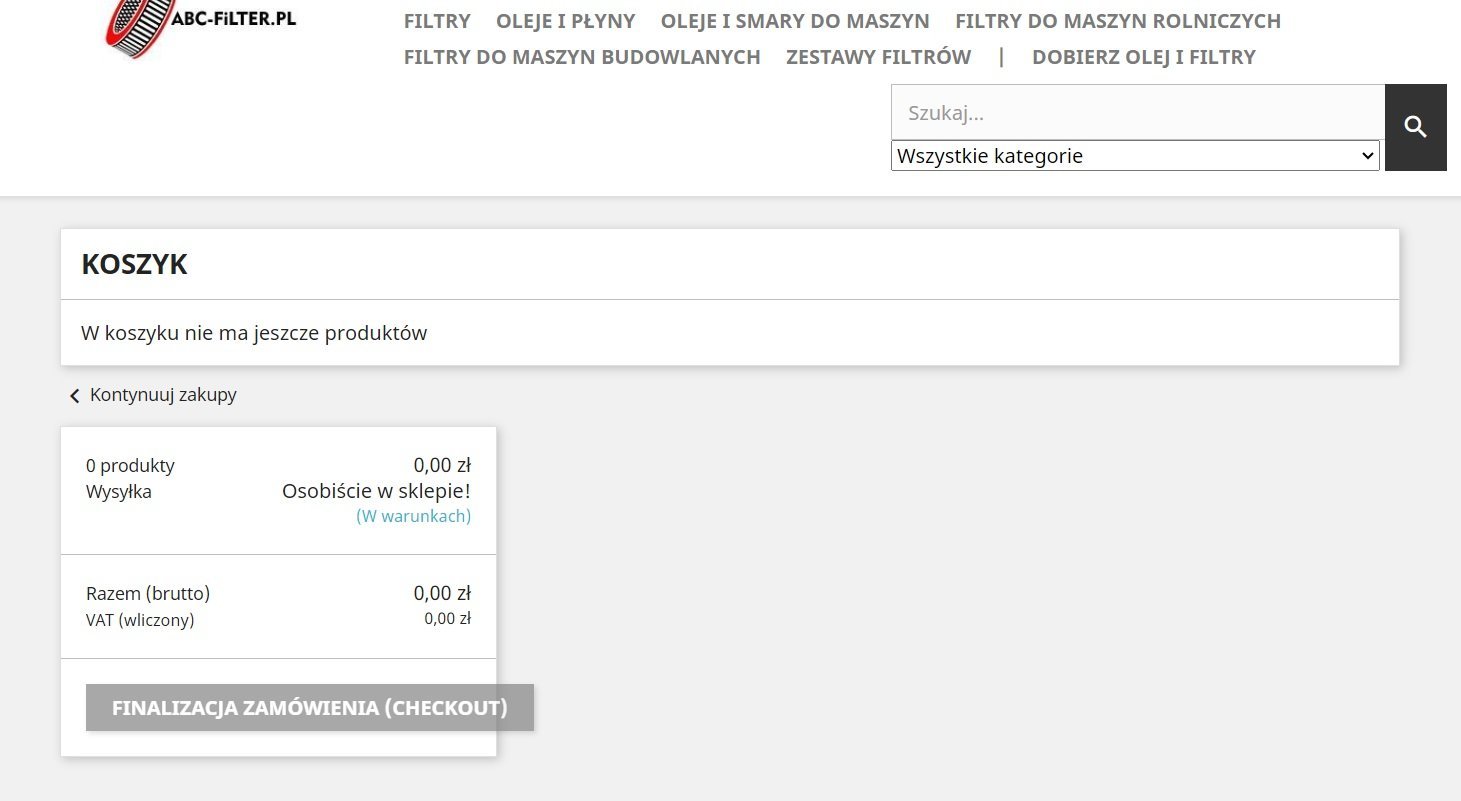The height and width of the screenshot is (801, 1461).
Task: Click the empty cart message text
Action: pos(254,333)
